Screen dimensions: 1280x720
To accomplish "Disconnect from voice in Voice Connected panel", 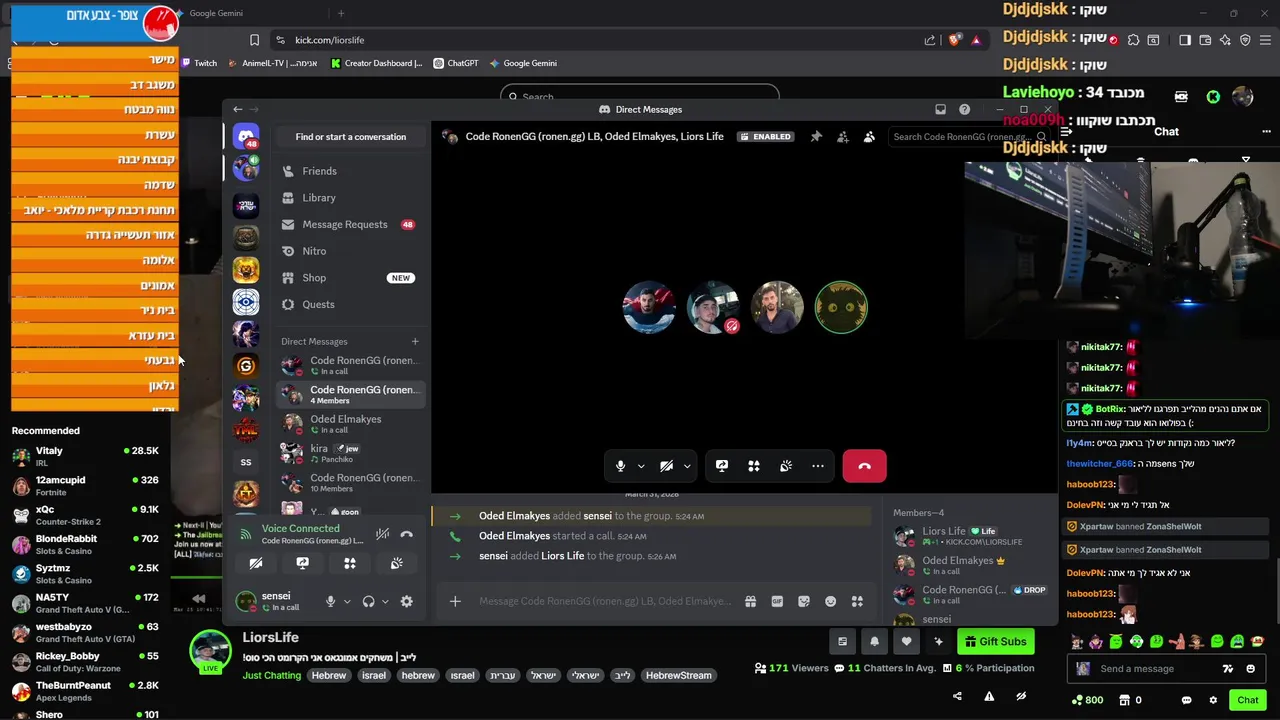I will point(406,534).
